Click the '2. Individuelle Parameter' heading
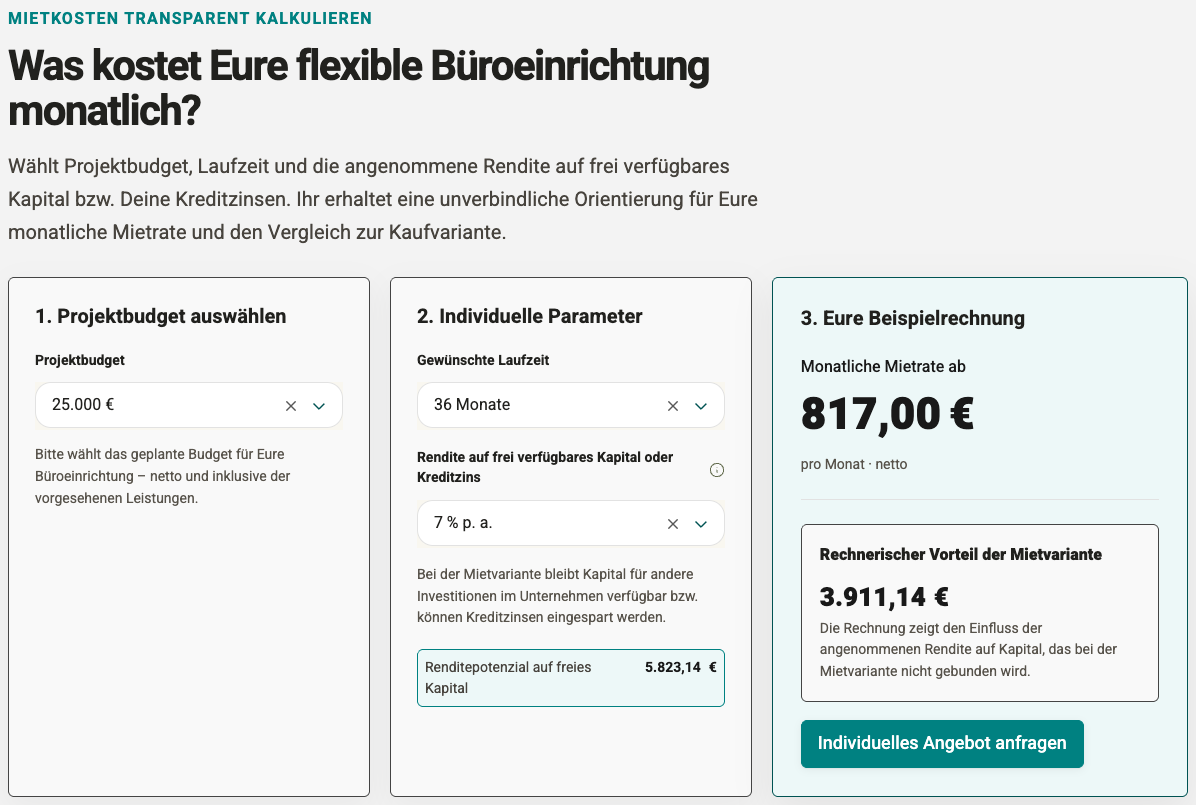The image size is (1196, 805). click(x=529, y=316)
